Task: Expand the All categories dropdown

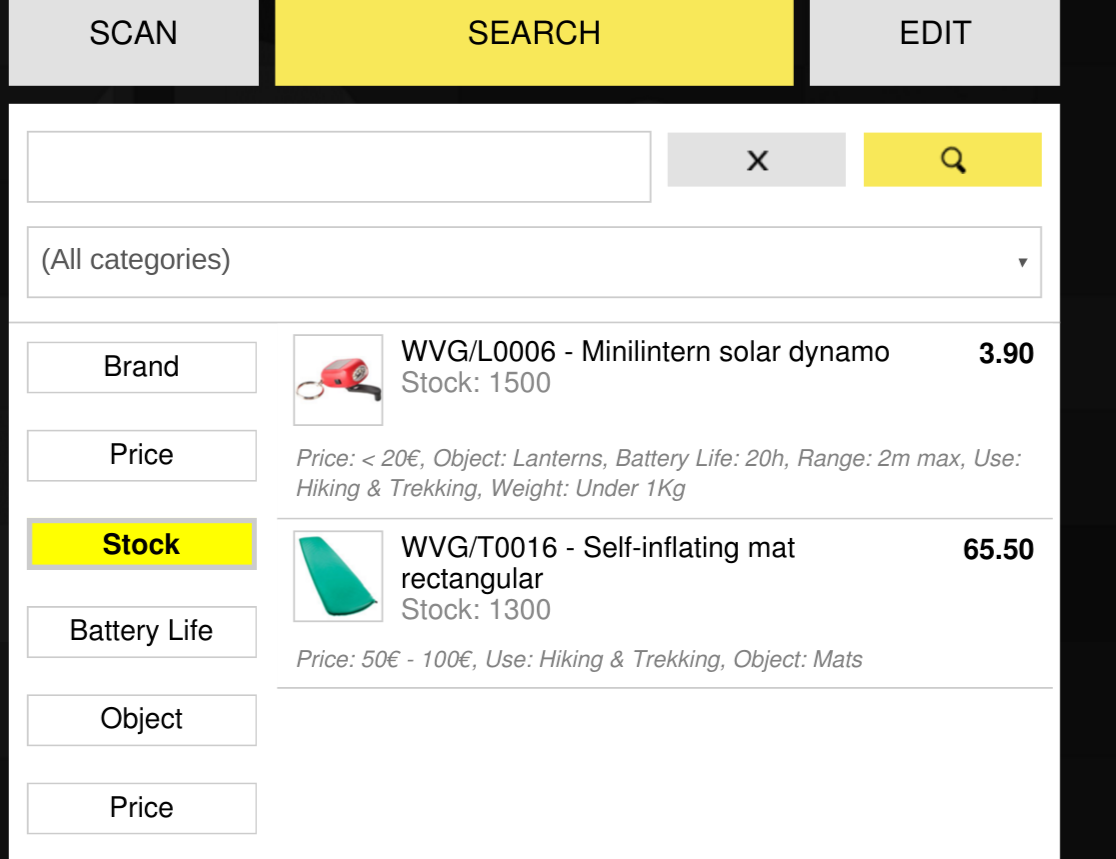Action: coord(534,261)
